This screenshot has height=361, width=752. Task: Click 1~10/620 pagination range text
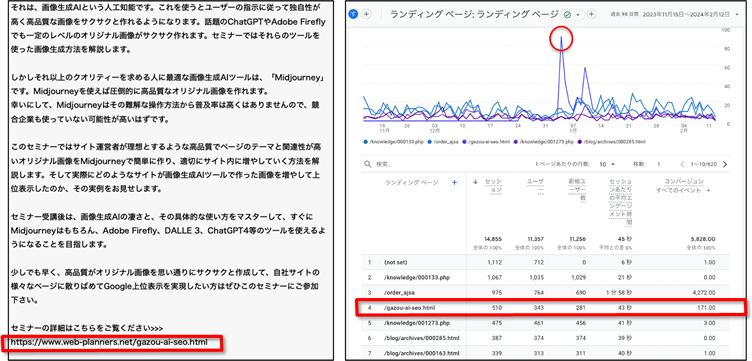(x=704, y=164)
